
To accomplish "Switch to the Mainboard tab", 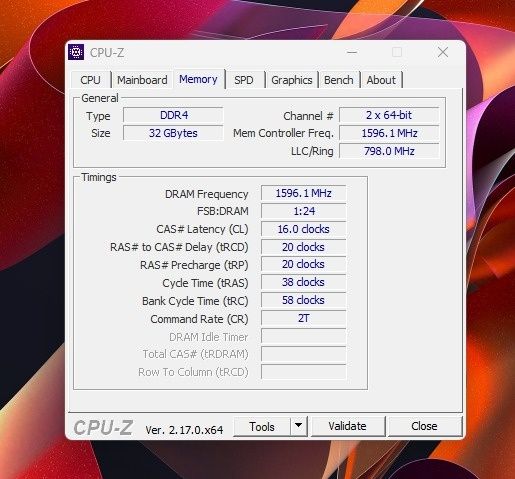I will 142,80.
